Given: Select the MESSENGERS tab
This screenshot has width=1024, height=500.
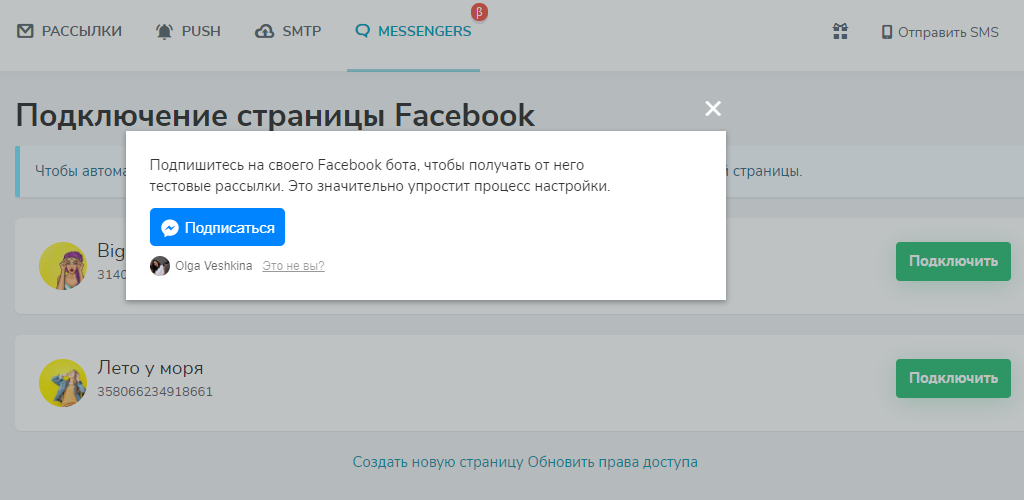Looking at the screenshot, I should coord(413,31).
